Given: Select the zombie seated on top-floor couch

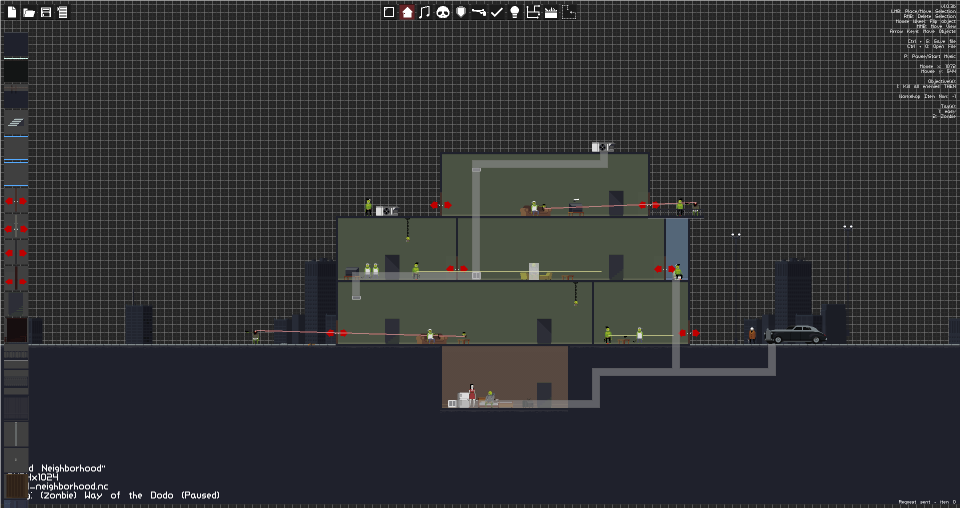Looking at the screenshot, I should tap(534, 208).
